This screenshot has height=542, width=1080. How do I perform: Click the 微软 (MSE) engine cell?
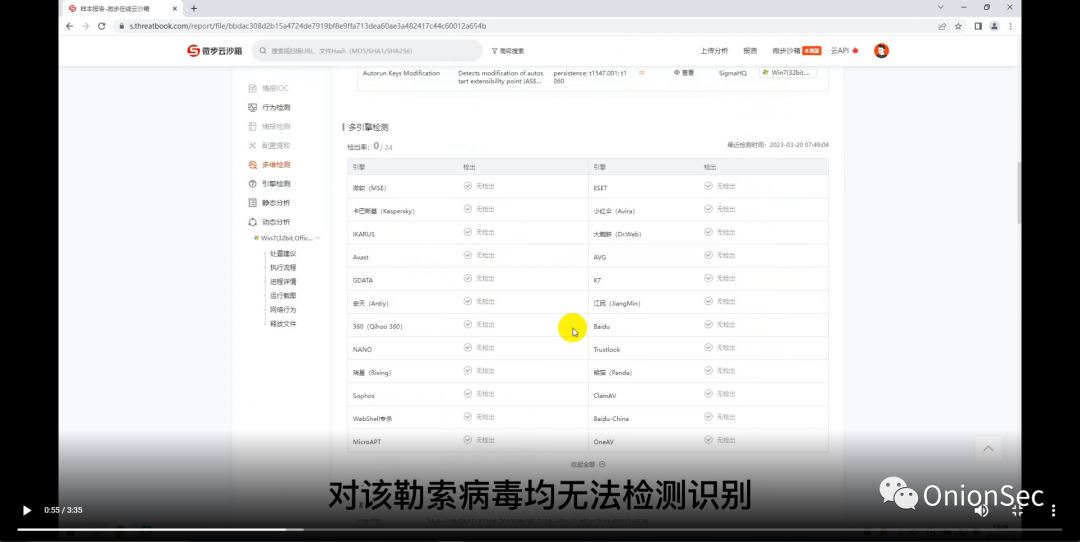pos(370,188)
